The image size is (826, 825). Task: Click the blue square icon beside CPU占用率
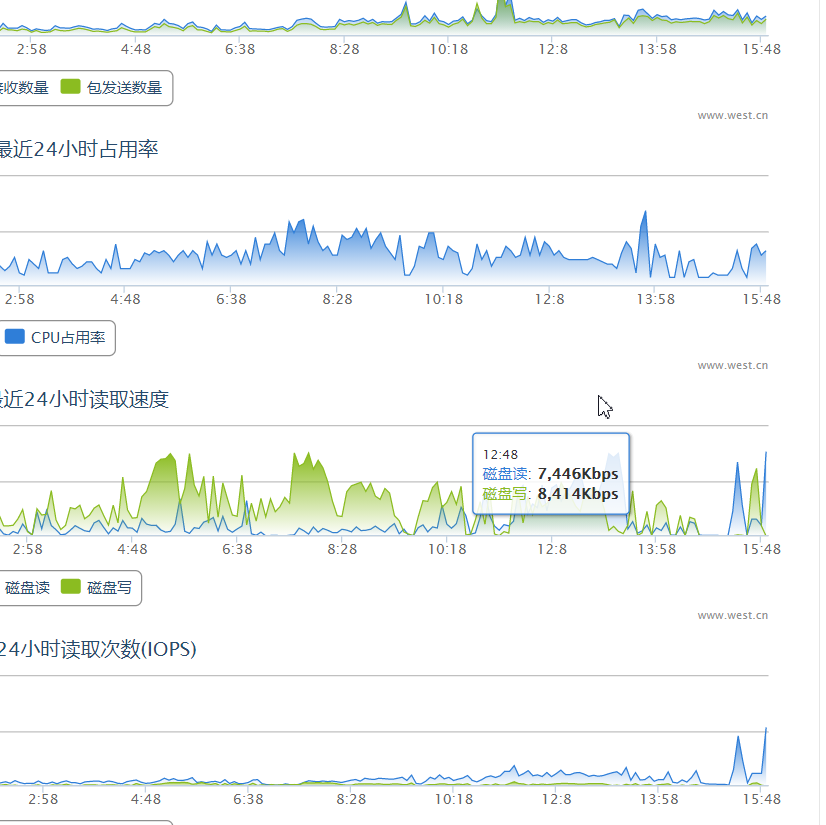click(x=14, y=337)
